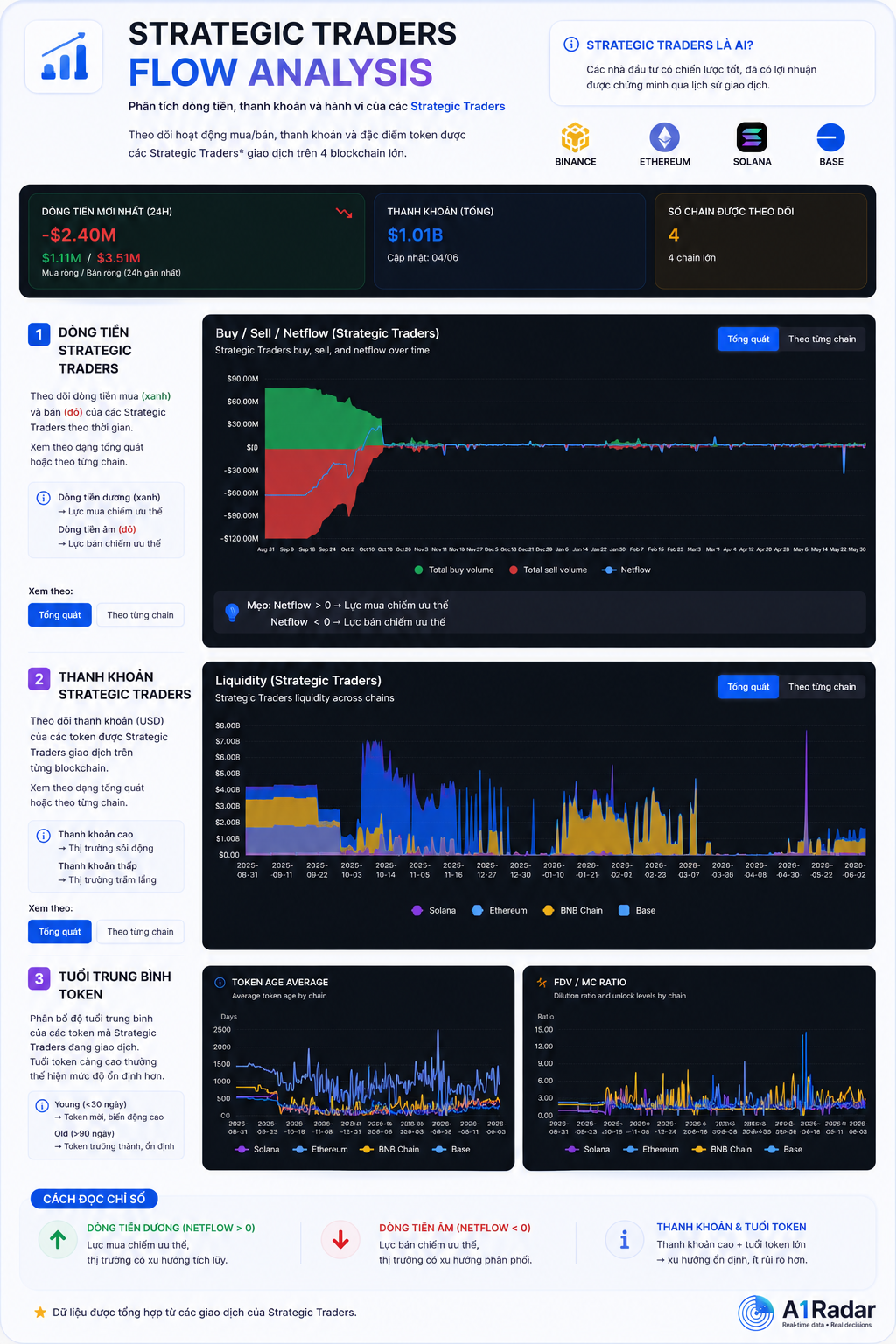
Task: Click 'Tổng quát' button under Dòng tiền section
Action: coord(59,615)
